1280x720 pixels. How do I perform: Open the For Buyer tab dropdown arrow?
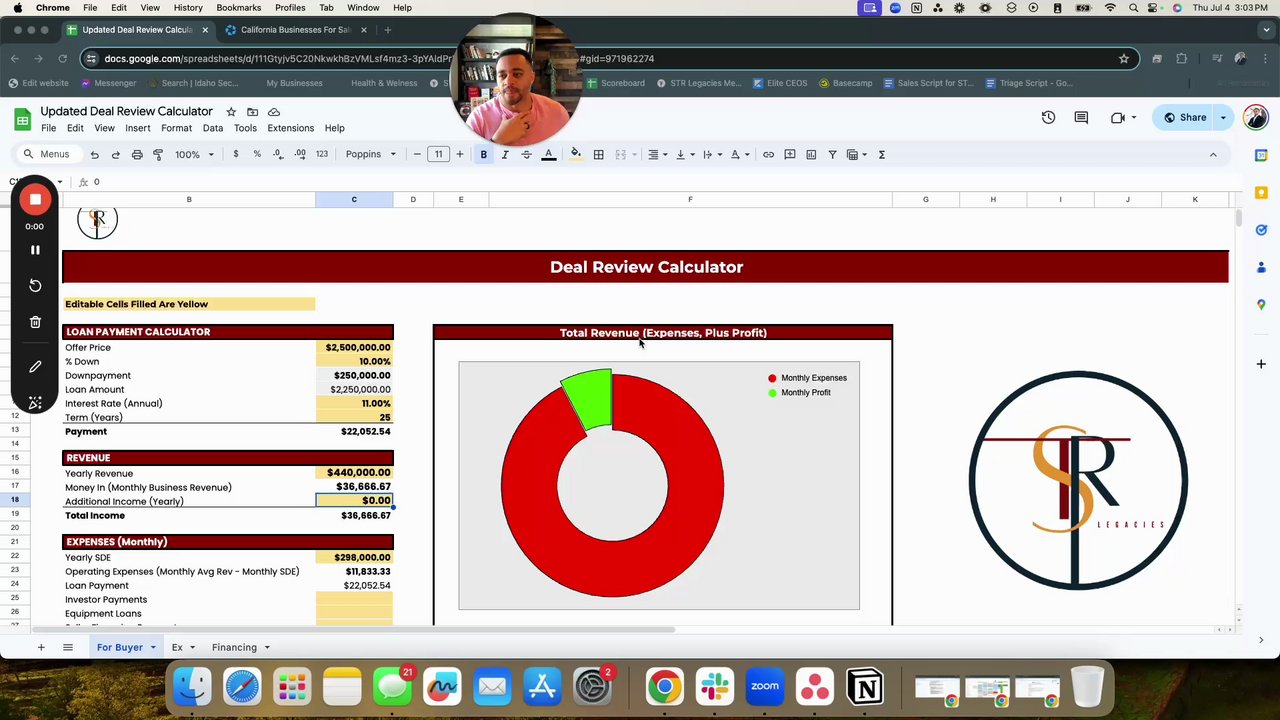coord(153,647)
